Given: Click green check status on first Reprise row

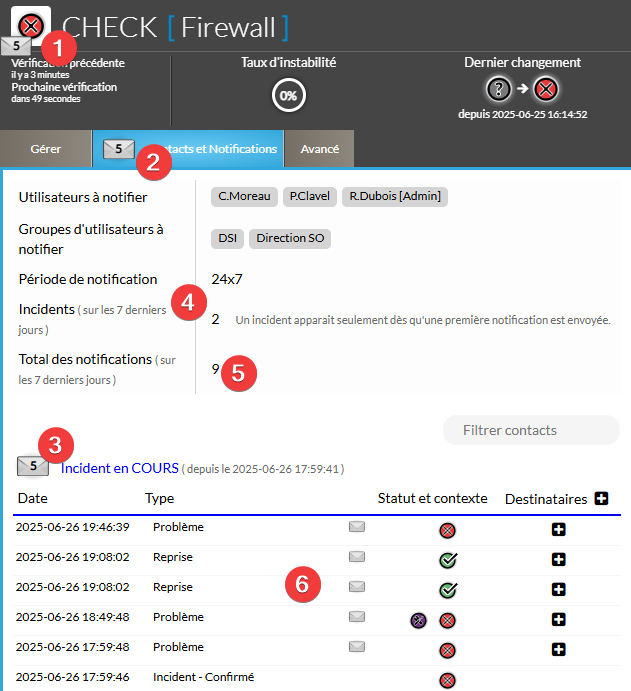Looking at the screenshot, I should 448,560.
